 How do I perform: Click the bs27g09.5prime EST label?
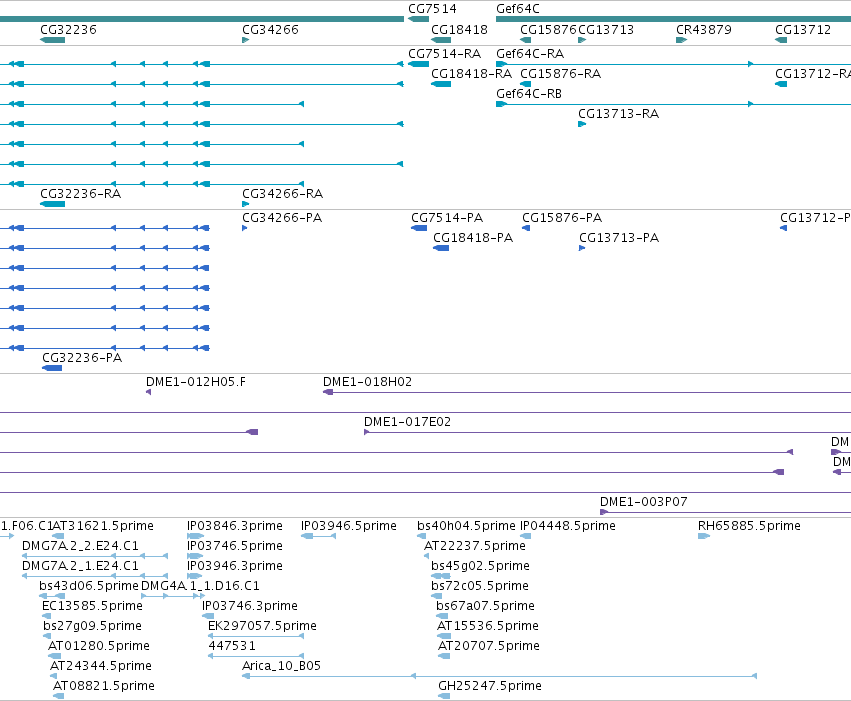coord(92,626)
